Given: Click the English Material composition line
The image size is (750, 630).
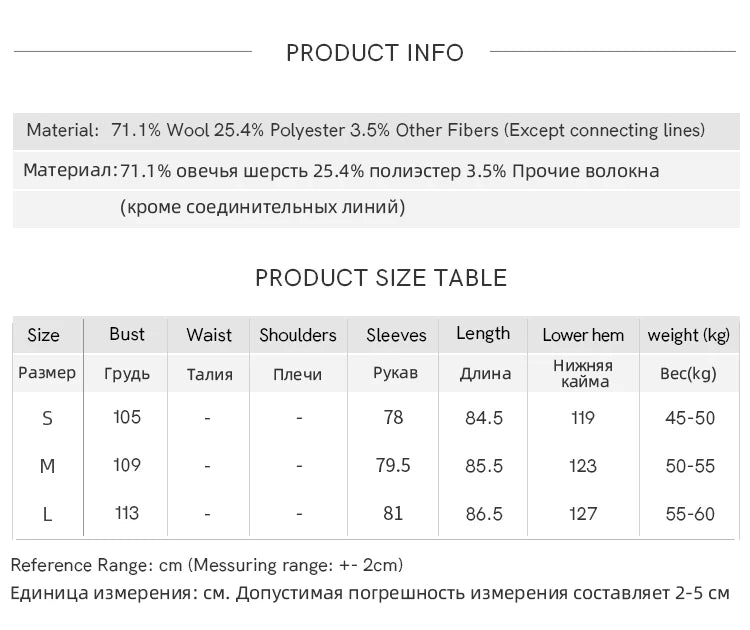Looking at the screenshot, I should 366,130.
